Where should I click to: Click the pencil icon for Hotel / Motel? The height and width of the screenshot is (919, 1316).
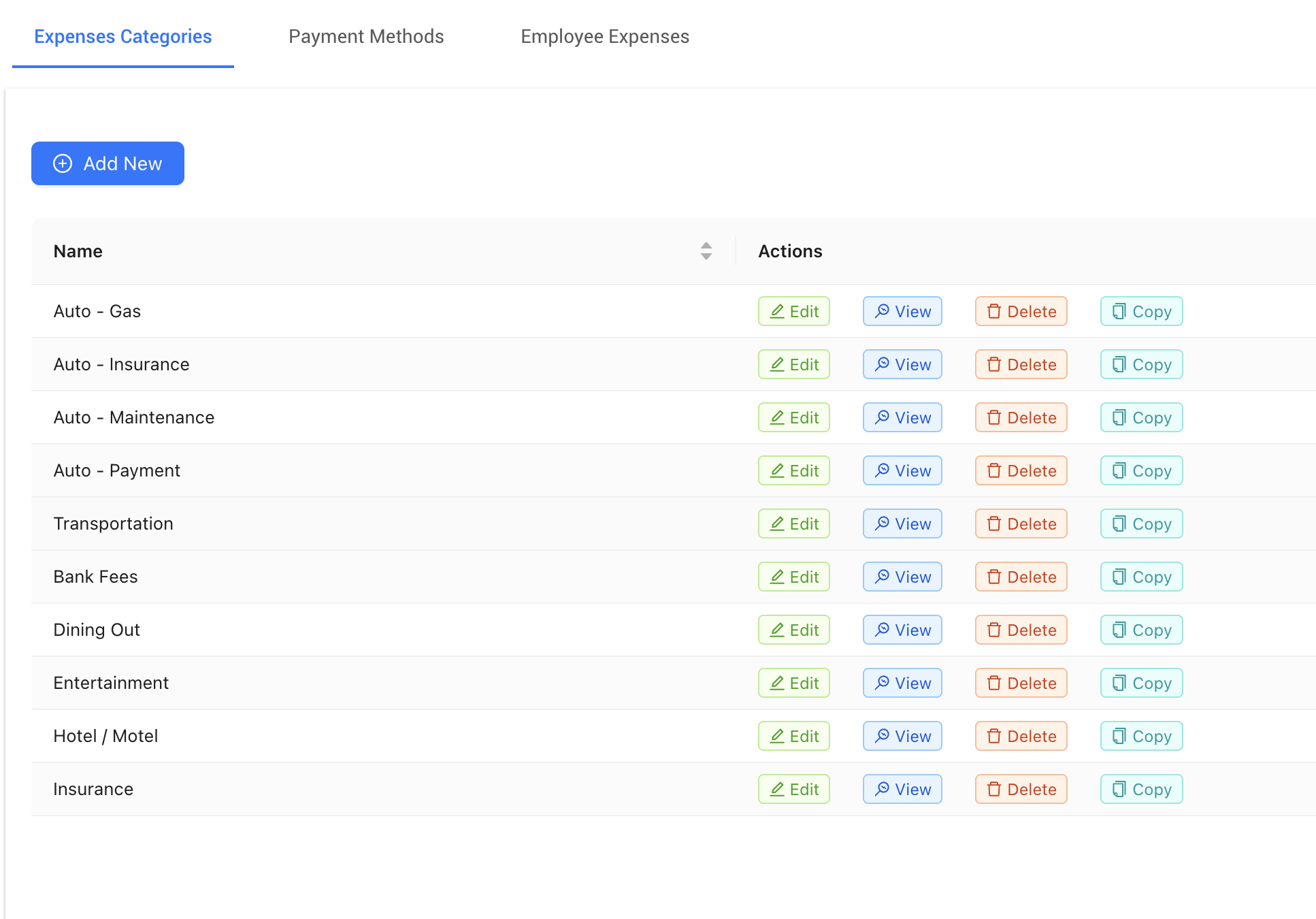(x=779, y=736)
